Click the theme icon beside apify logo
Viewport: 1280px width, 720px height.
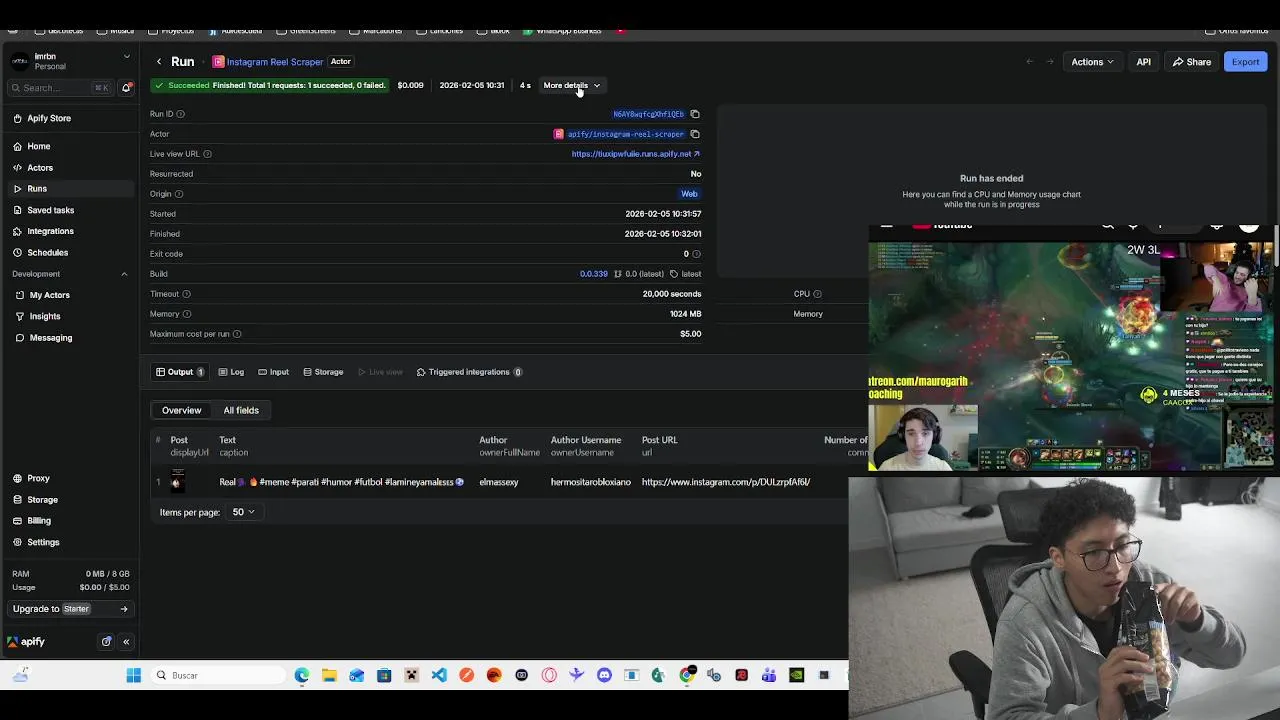106,642
